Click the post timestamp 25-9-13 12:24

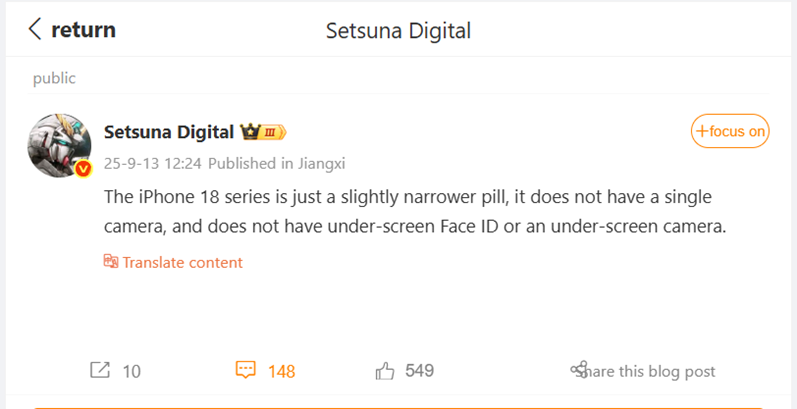coord(153,162)
